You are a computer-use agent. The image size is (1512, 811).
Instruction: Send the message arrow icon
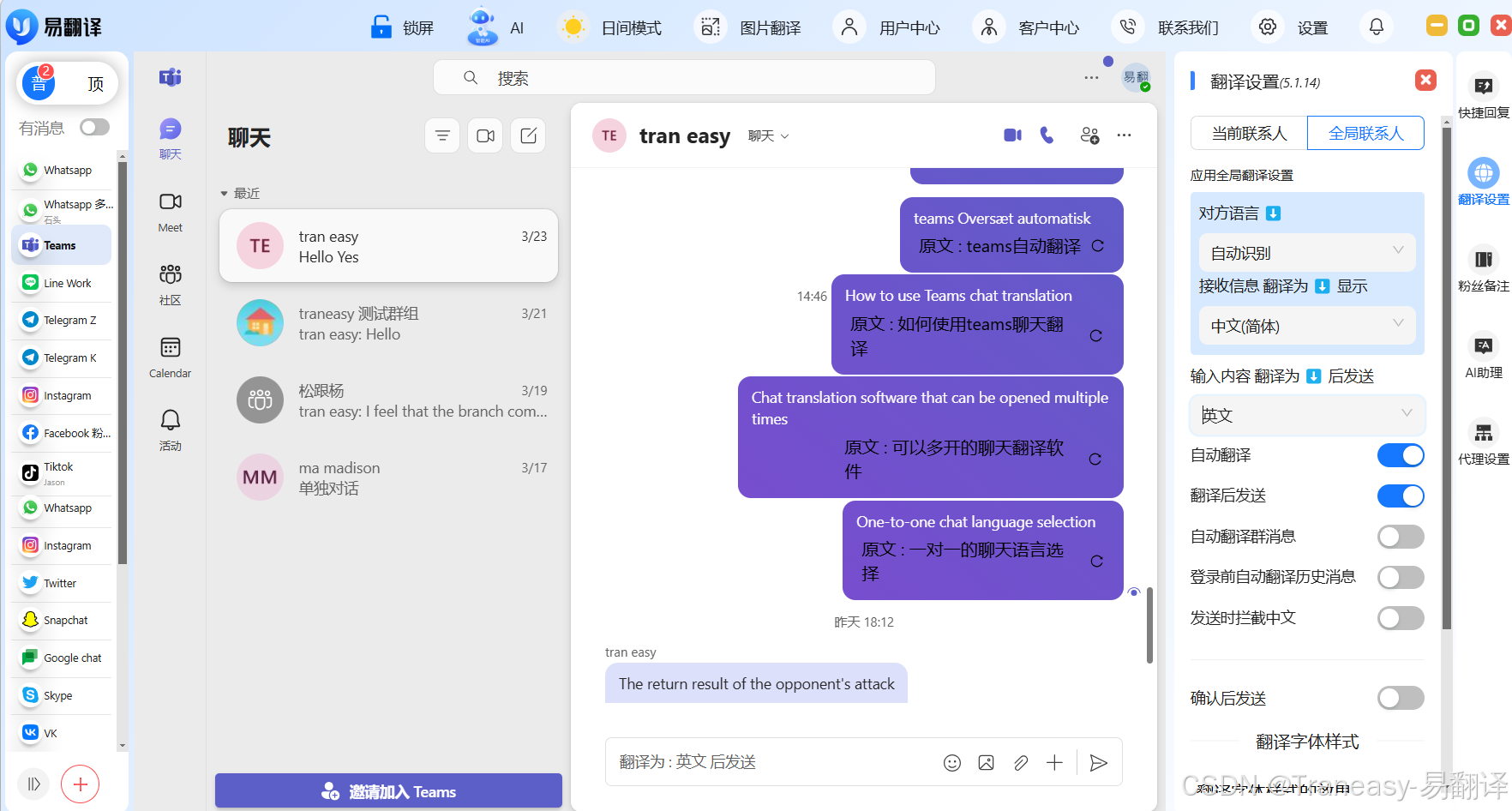click(x=1098, y=763)
